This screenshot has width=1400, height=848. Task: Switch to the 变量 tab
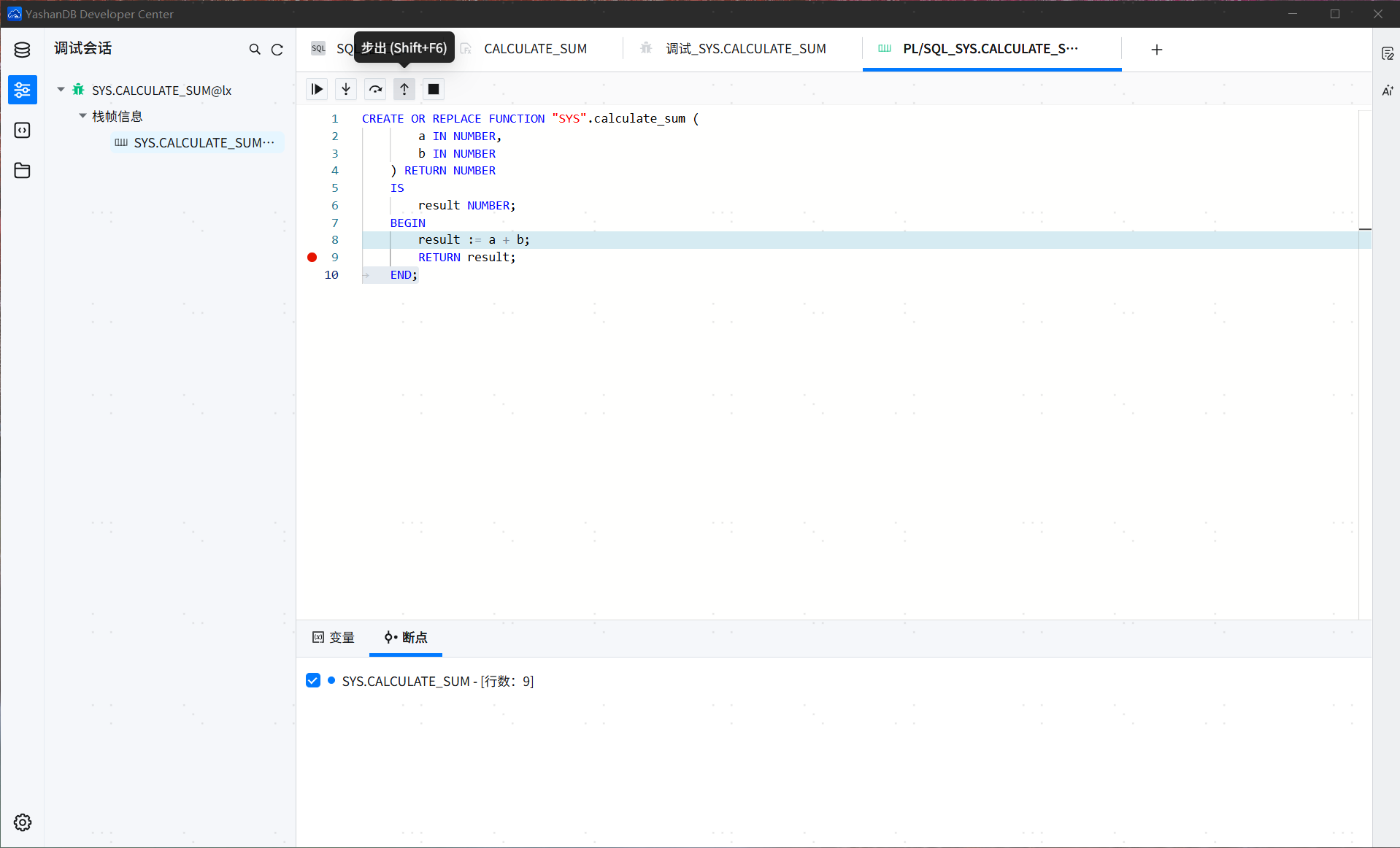point(334,637)
